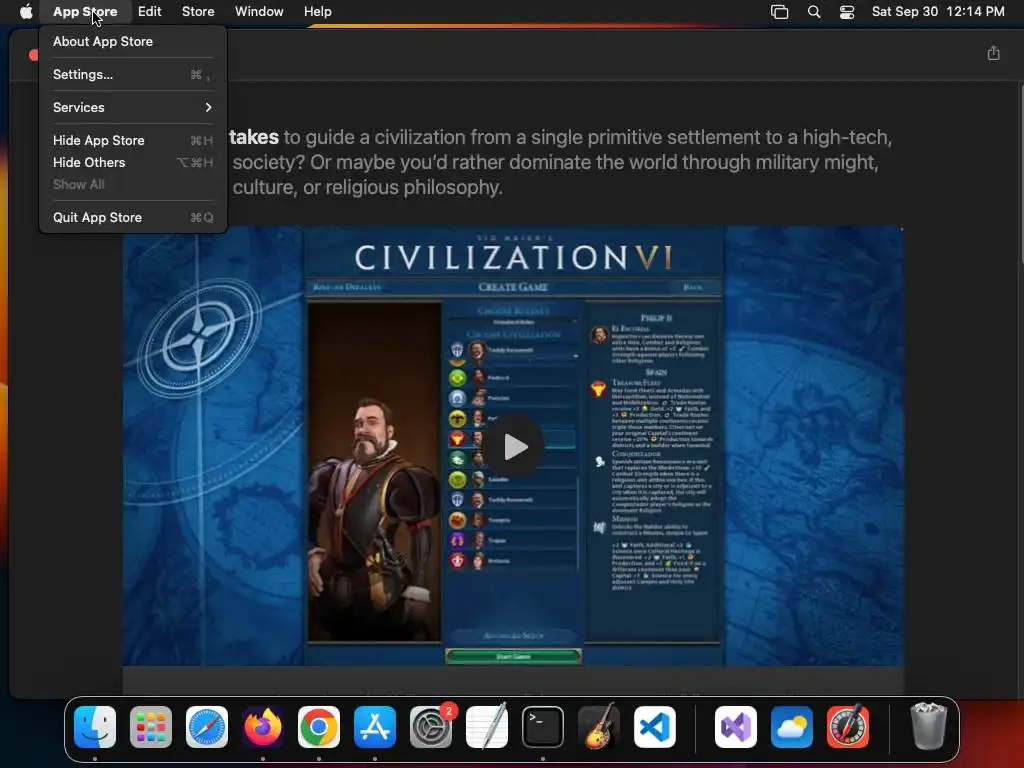1024x768 pixels.
Task: Open Finder from the Dock
Action: point(95,727)
